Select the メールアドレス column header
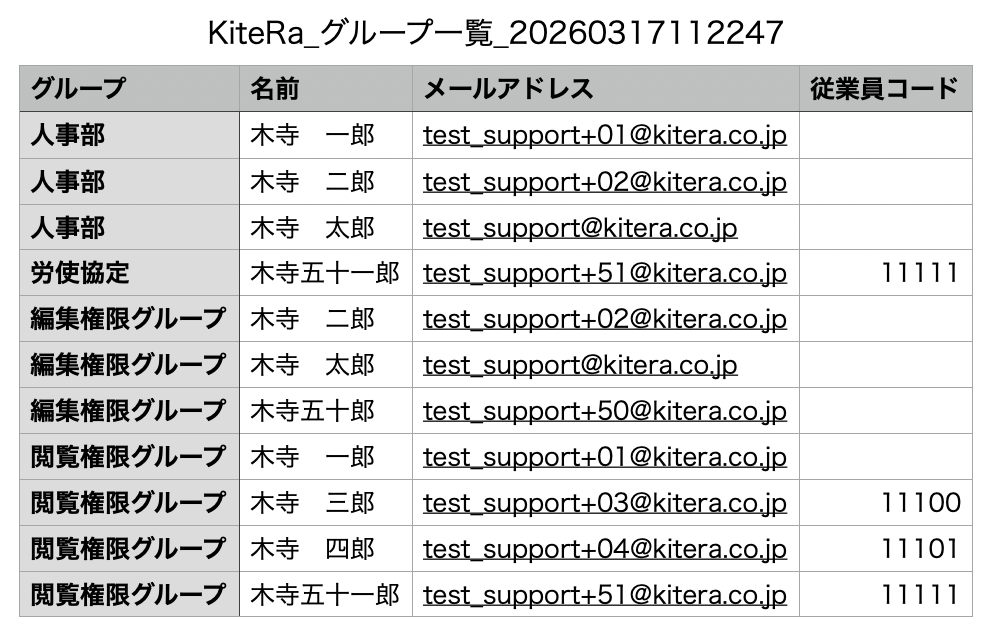 pyautogui.click(x=508, y=89)
